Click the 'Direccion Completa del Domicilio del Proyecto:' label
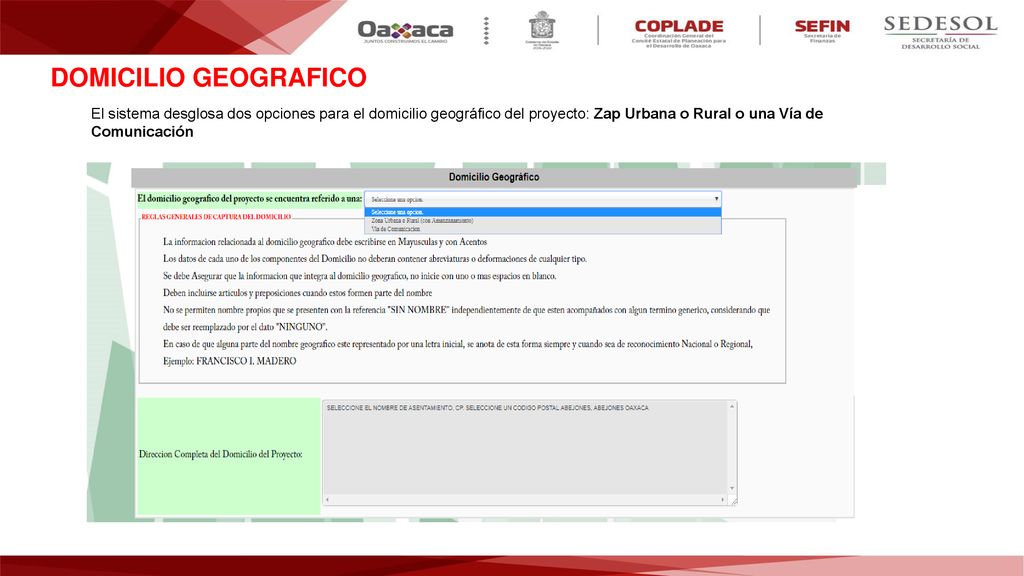This screenshot has height=576, width=1024. click(221, 455)
